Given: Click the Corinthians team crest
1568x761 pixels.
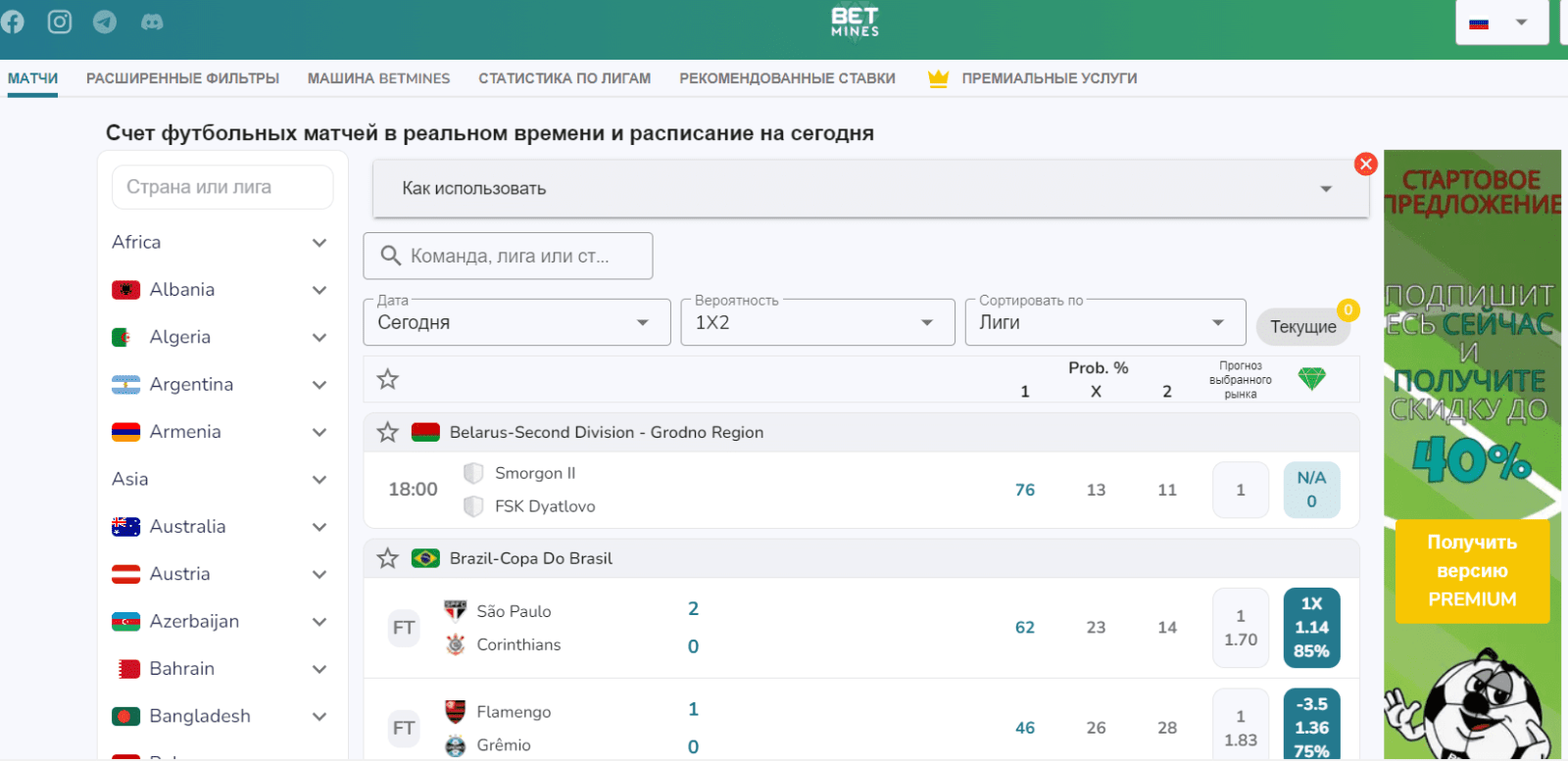Looking at the screenshot, I should click(456, 644).
